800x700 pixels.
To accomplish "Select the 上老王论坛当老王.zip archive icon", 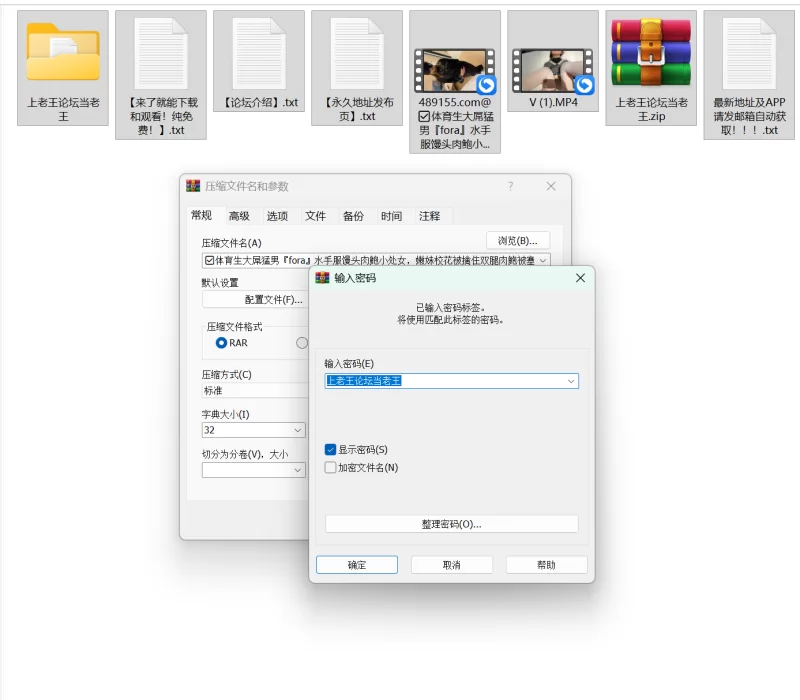I will click(x=651, y=53).
